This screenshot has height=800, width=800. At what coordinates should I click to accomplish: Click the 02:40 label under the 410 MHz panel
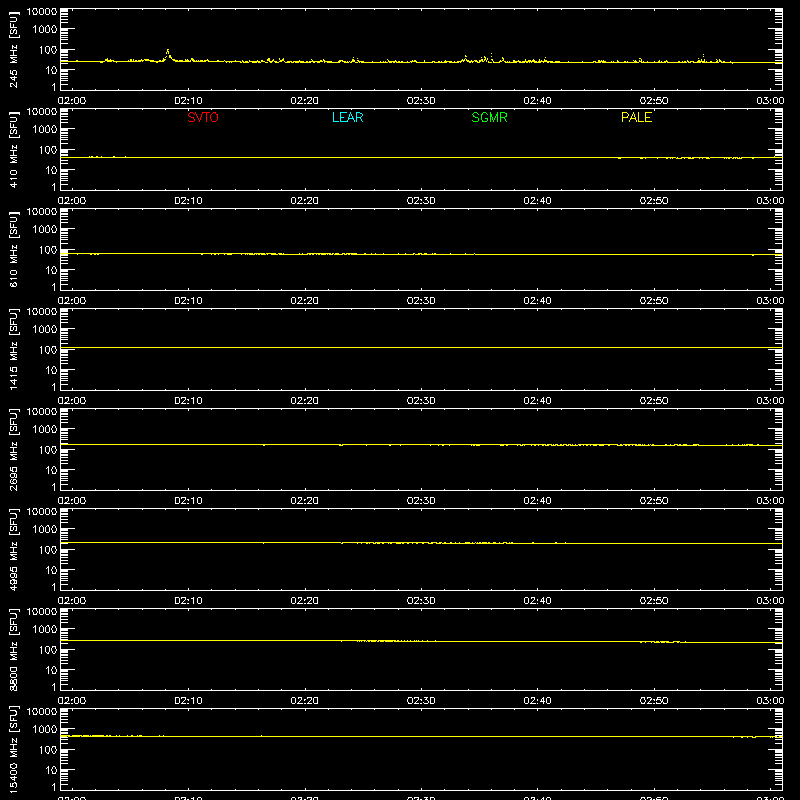point(537,201)
